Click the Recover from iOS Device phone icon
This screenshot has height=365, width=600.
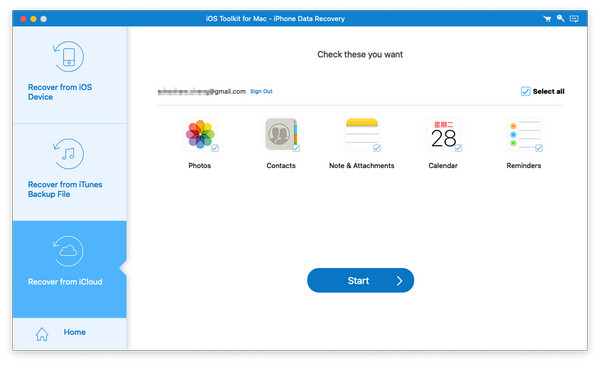(x=68, y=57)
